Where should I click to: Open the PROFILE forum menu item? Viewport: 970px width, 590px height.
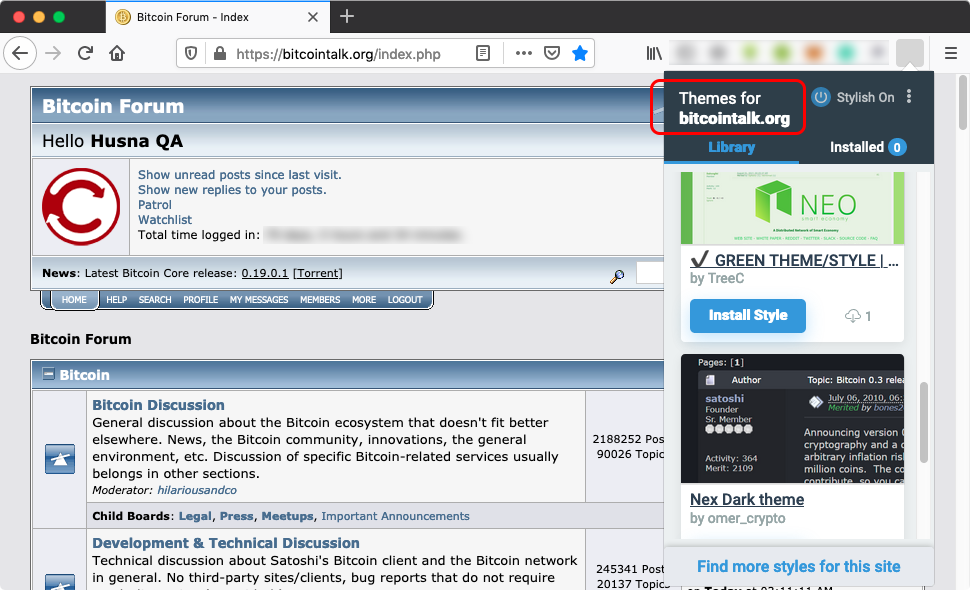200,299
